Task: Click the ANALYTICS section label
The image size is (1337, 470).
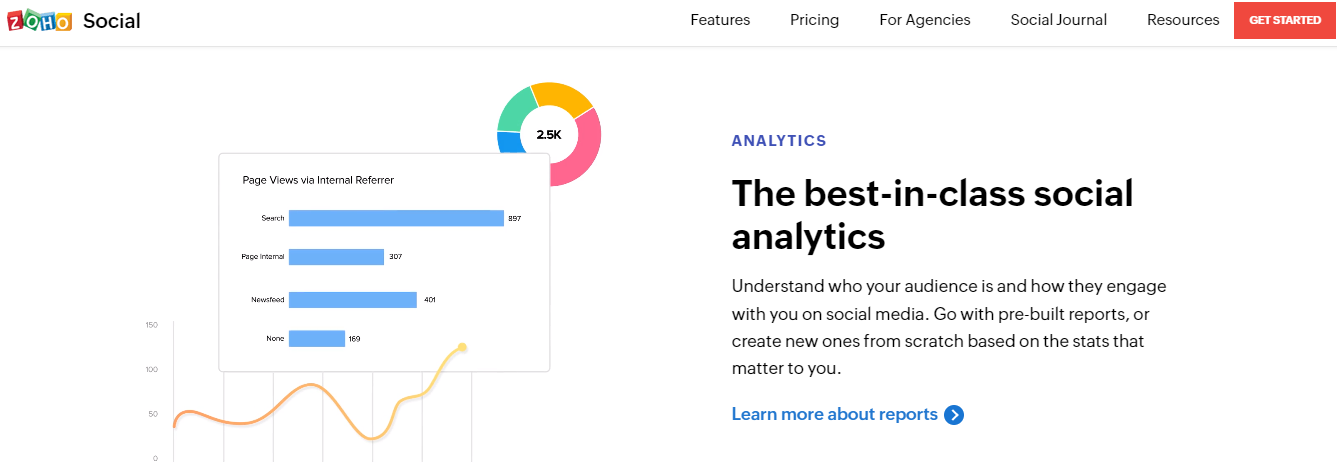Action: click(x=779, y=141)
